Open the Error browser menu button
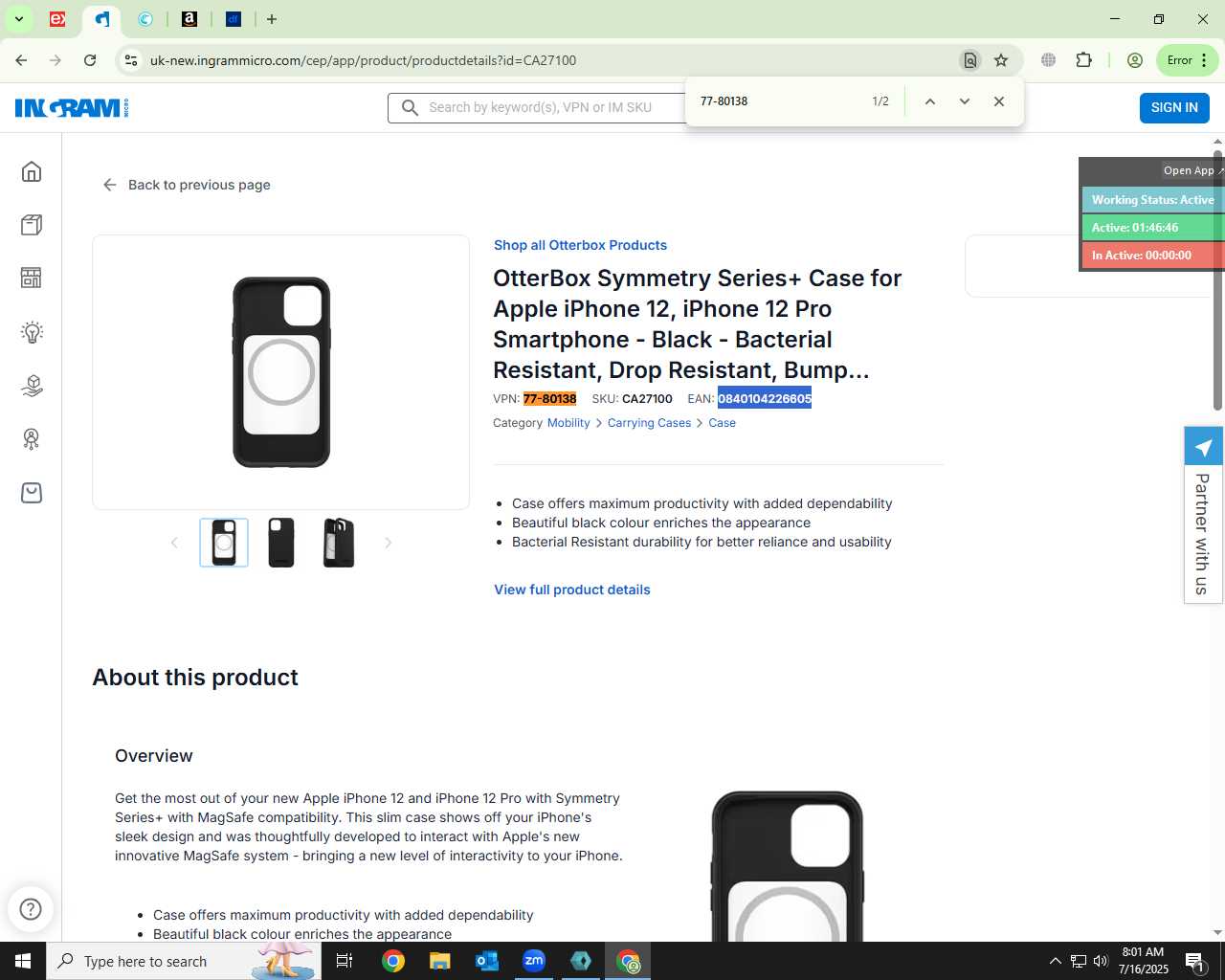This screenshot has height=980, width=1225. pyautogui.click(x=1187, y=60)
